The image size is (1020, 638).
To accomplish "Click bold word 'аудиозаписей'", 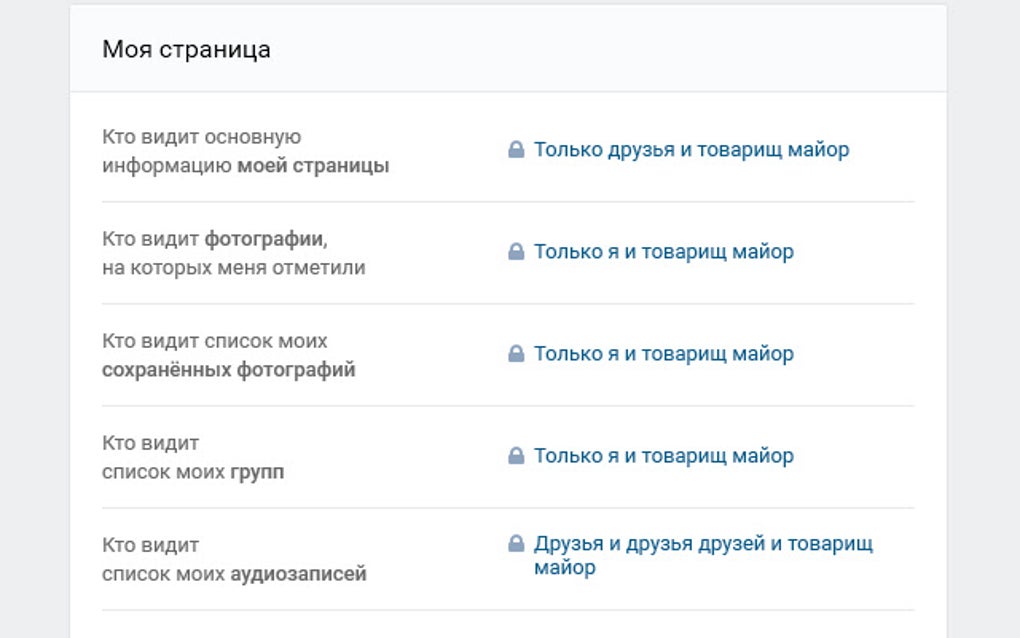I will [298, 574].
